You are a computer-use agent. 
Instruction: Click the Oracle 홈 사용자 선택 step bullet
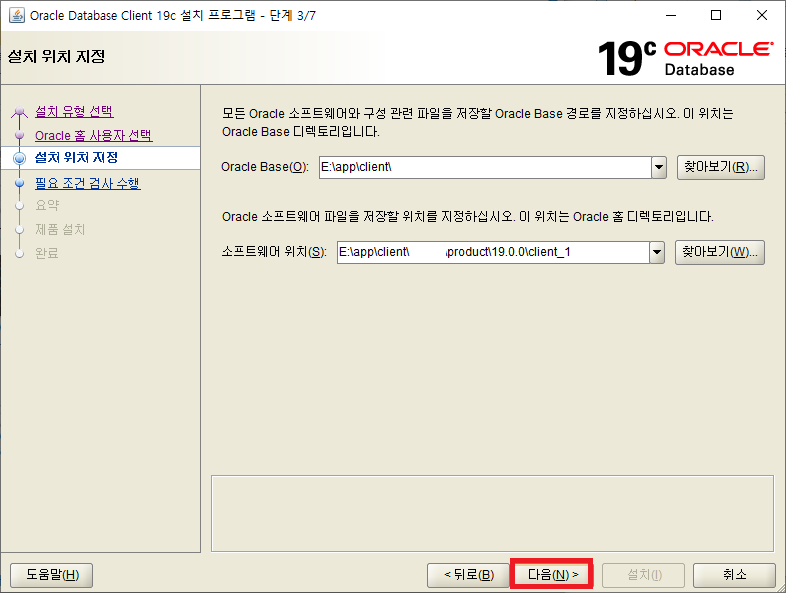(x=20, y=135)
